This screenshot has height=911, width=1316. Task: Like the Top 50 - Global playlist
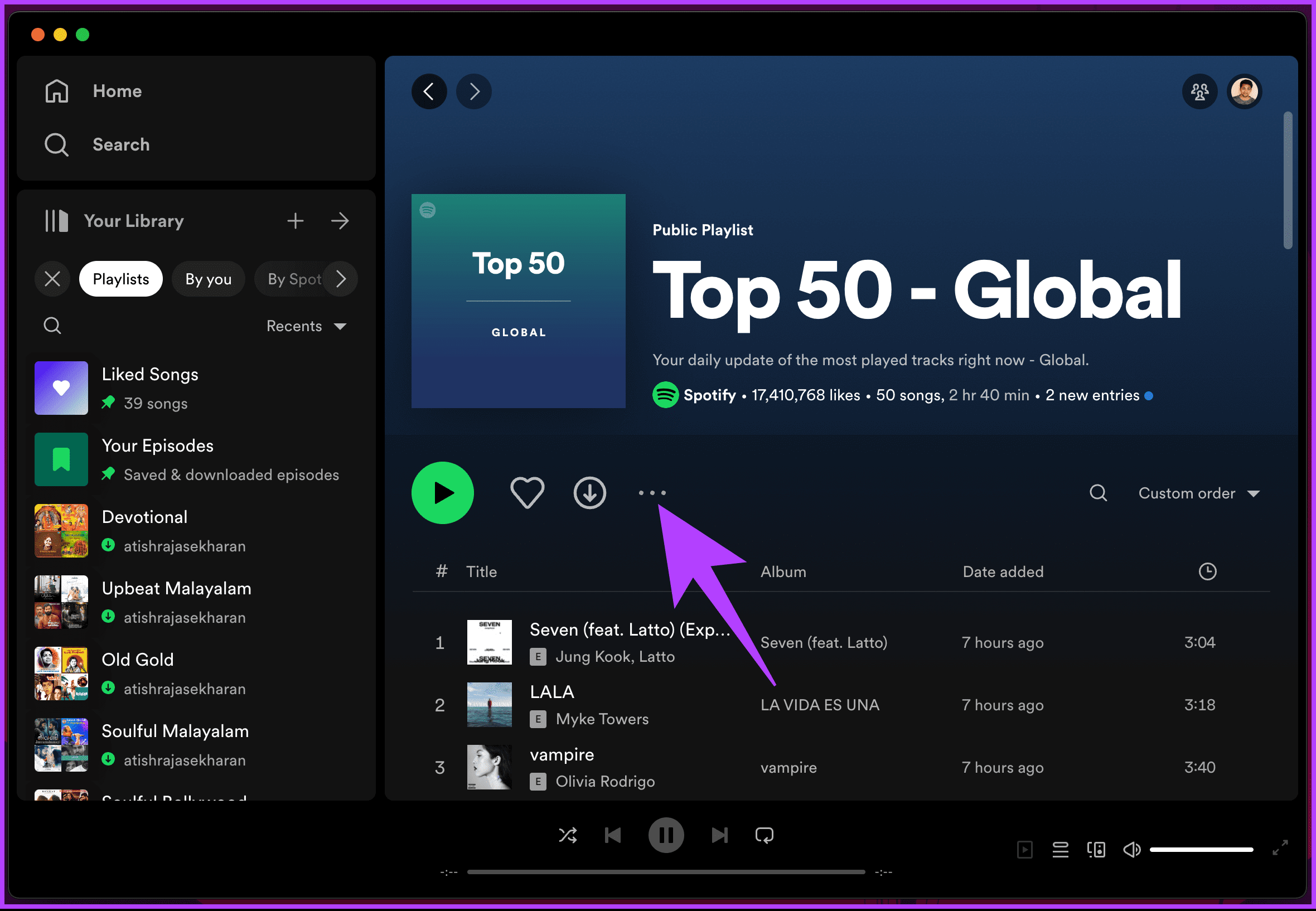tap(527, 493)
